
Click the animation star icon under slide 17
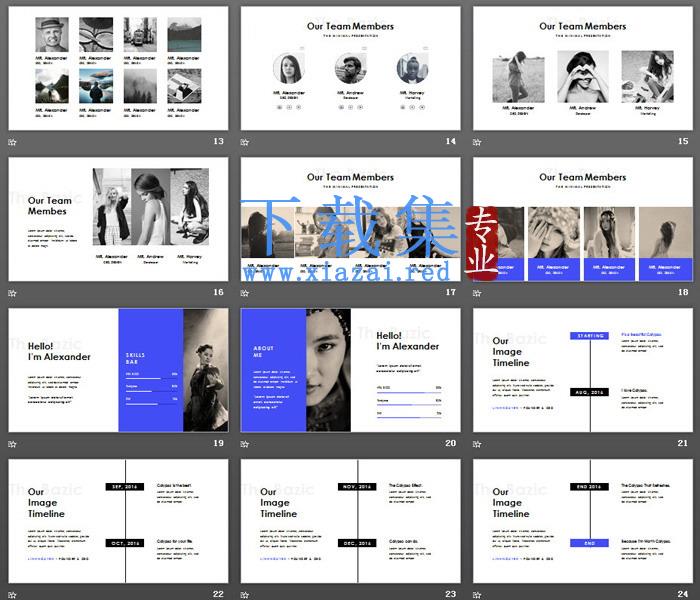pos(245,293)
